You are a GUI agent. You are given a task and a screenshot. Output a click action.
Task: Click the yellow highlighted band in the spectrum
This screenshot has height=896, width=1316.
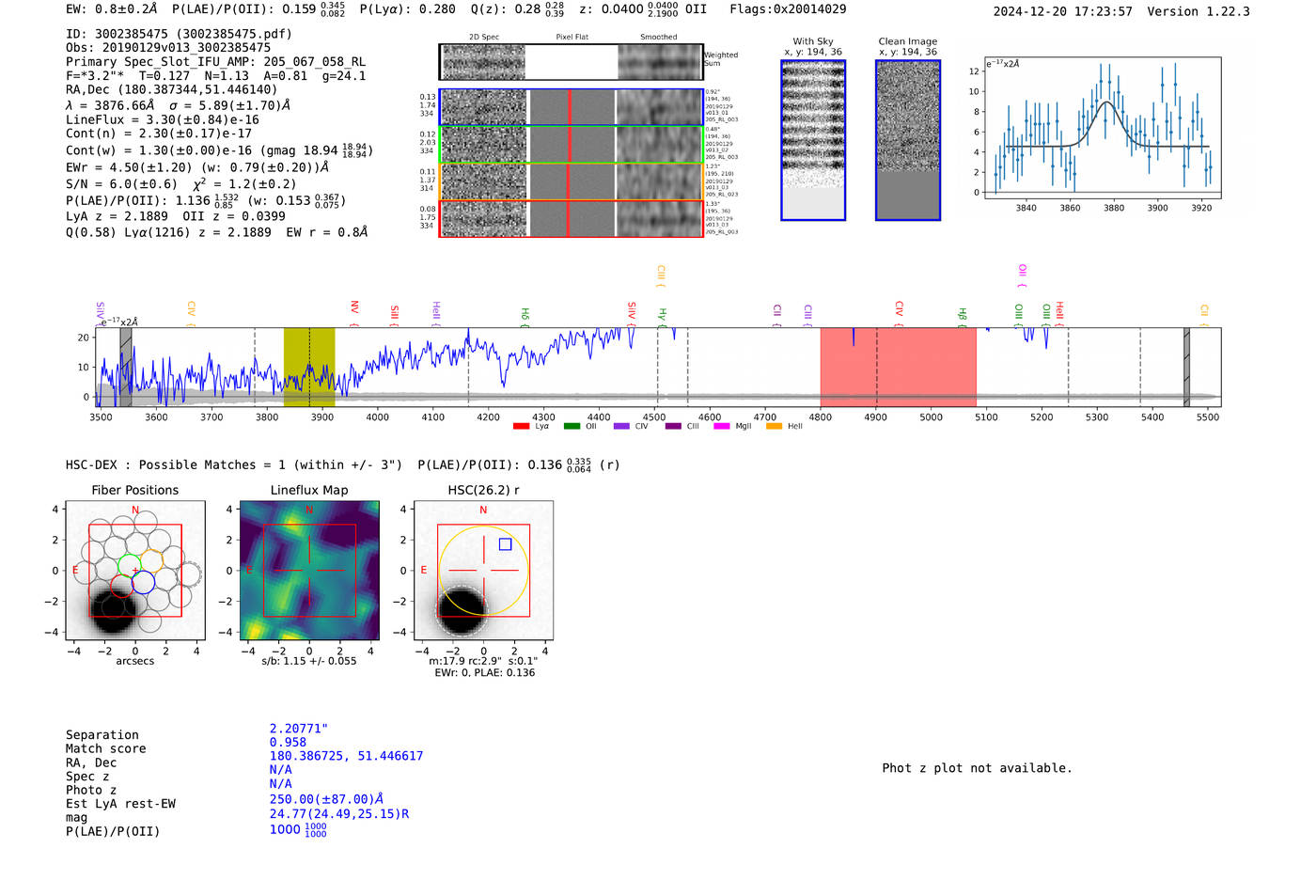(x=309, y=367)
